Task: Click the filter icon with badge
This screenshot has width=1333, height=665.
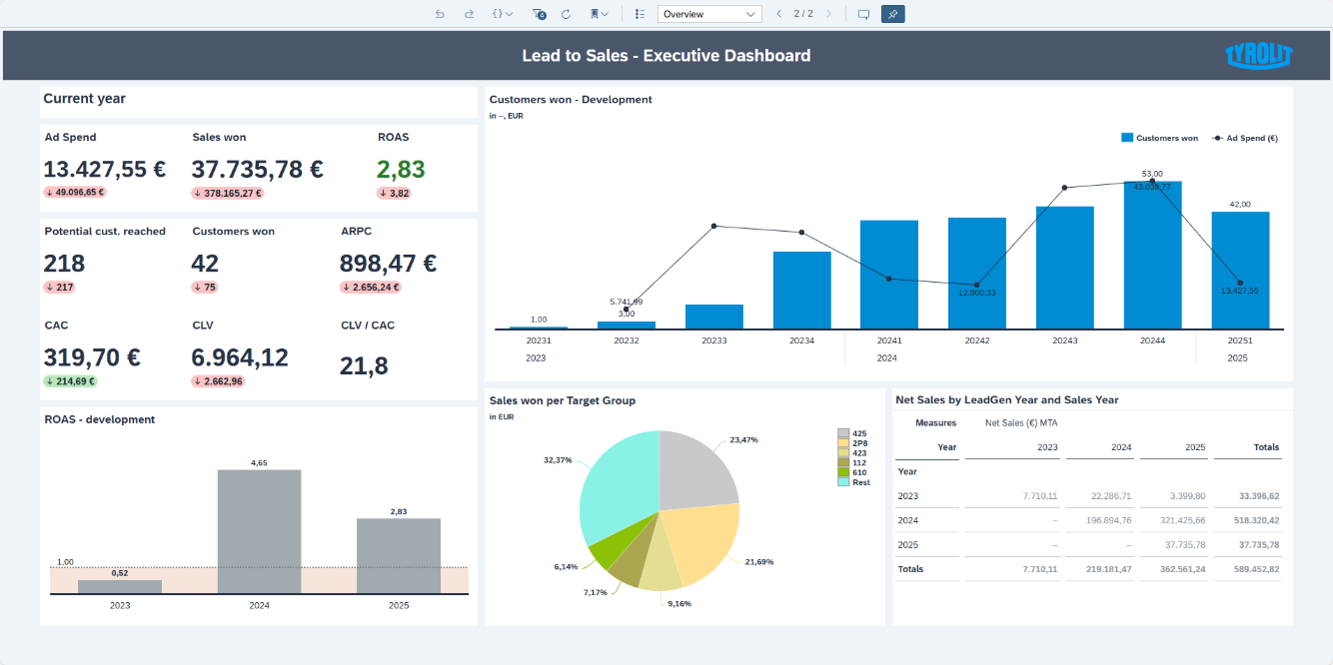Action: (x=537, y=13)
